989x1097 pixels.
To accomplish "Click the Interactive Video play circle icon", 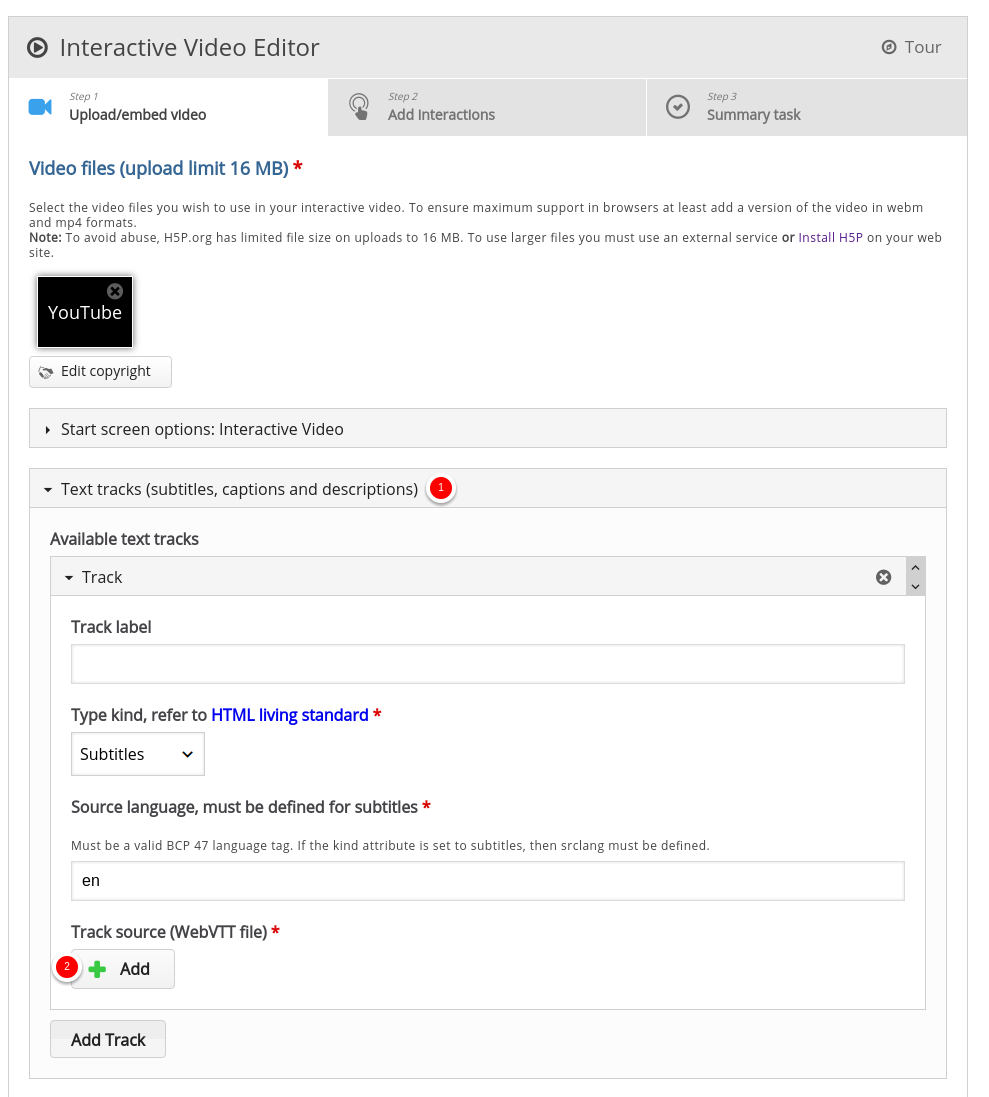I will (37, 48).
